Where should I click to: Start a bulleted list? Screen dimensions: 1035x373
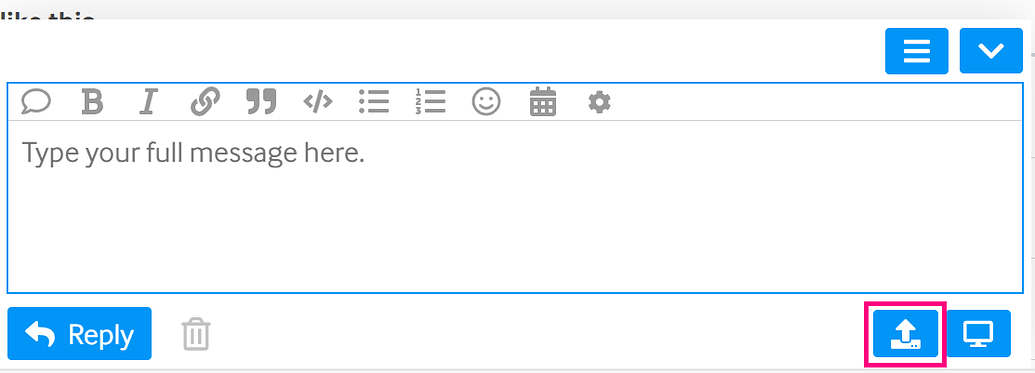[374, 102]
